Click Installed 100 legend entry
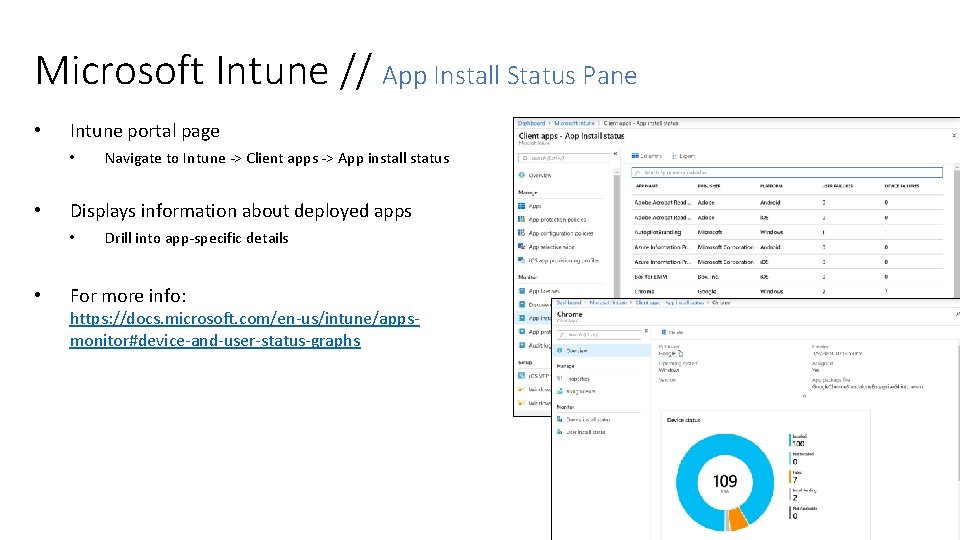The width and height of the screenshot is (960, 540). pyautogui.click(x=798, y=440)
